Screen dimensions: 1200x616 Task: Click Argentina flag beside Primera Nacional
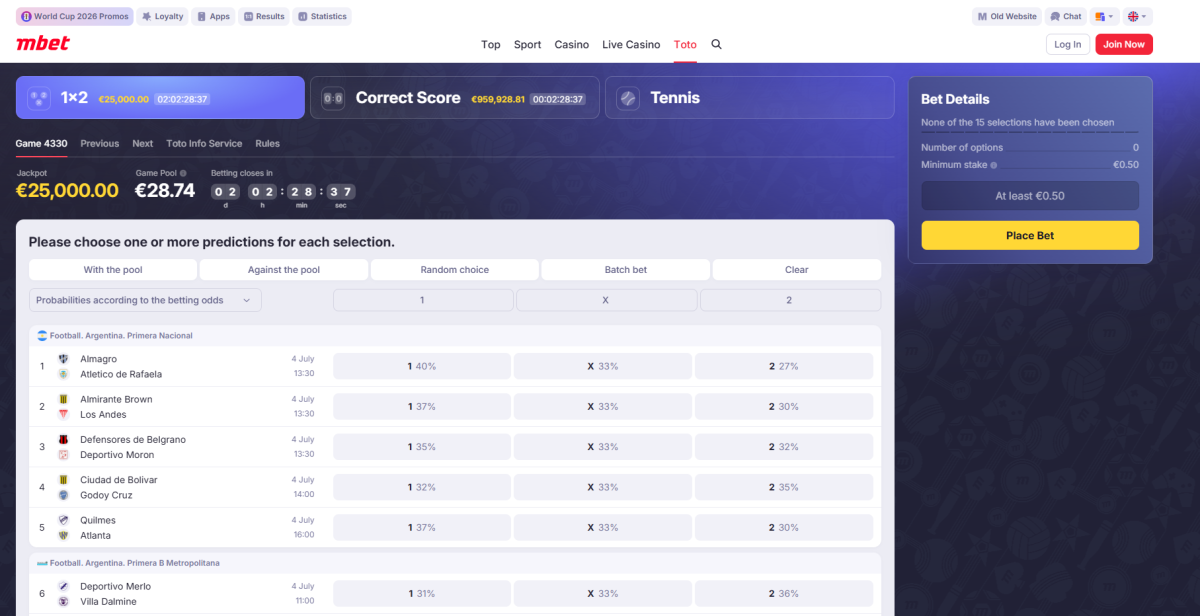tap(42, 336)
